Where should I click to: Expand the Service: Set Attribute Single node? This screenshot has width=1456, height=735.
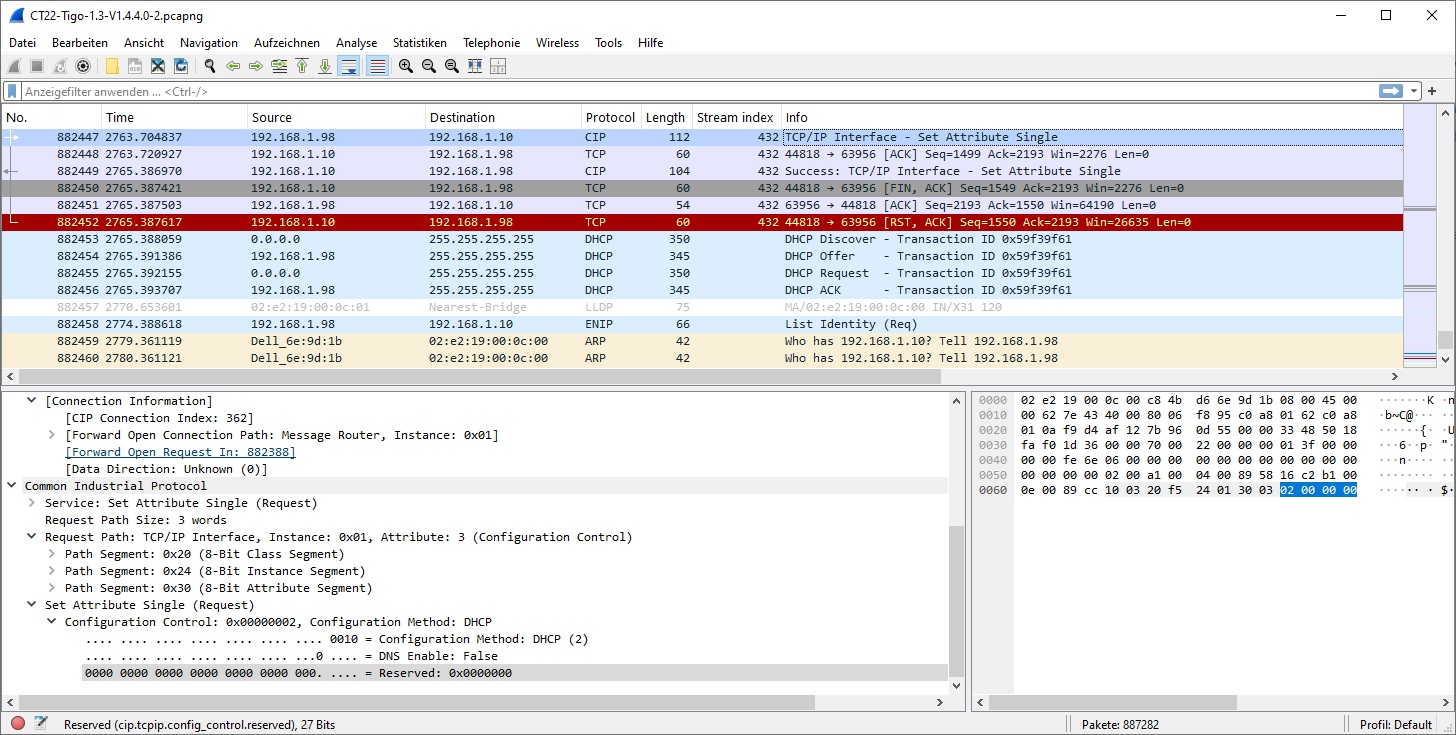coord(33,503)
